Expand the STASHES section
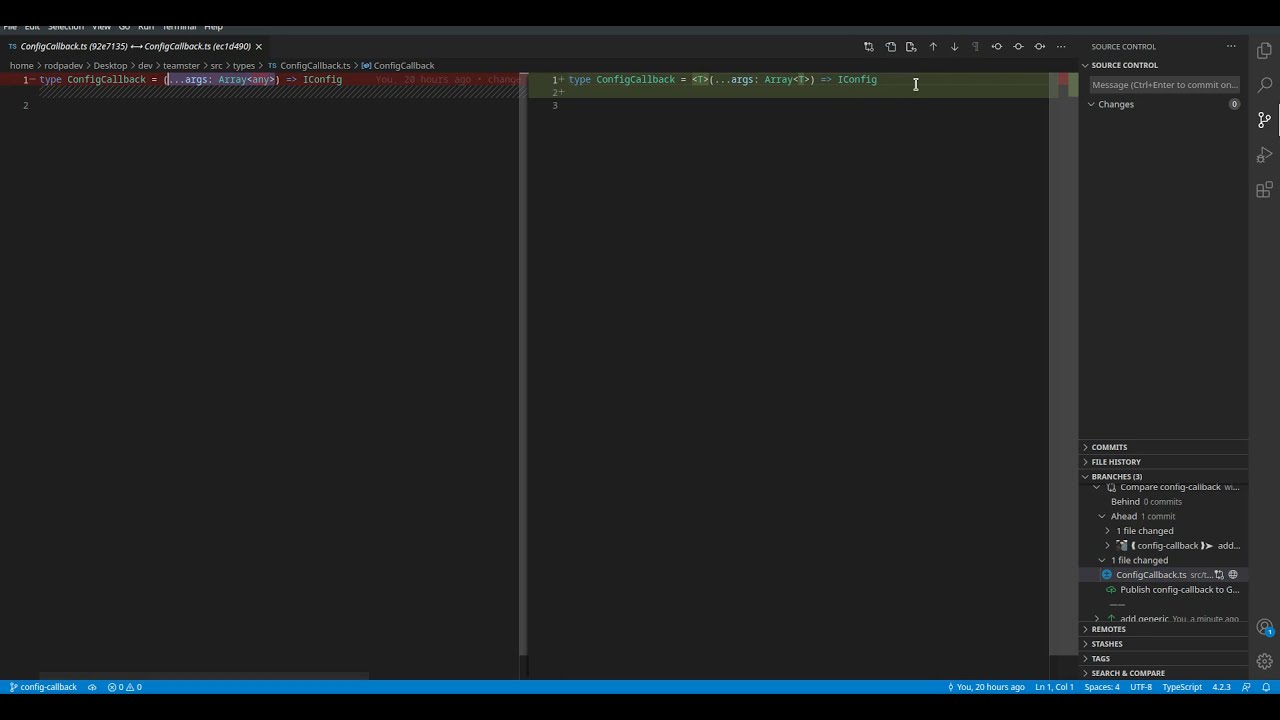1280x720 pixels. (x=1163, y=644)
